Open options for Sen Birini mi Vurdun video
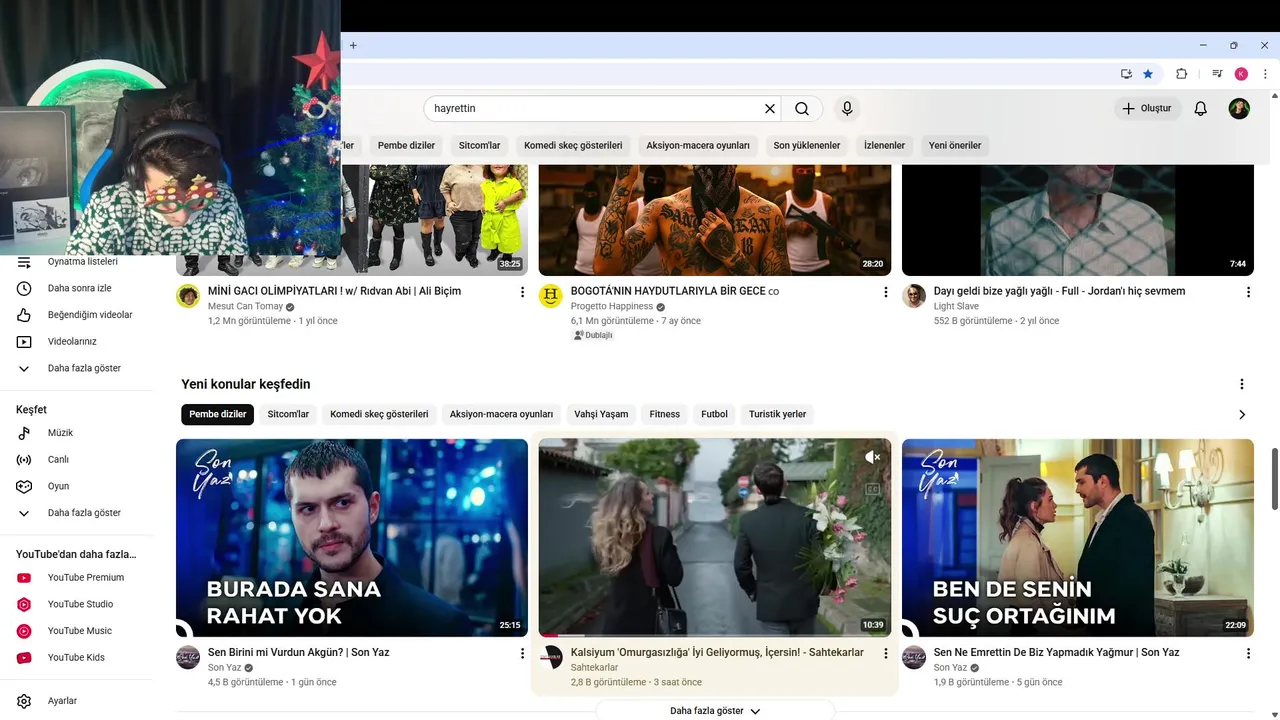Screen dimensions: 1280x720 (x=522, y=653)
